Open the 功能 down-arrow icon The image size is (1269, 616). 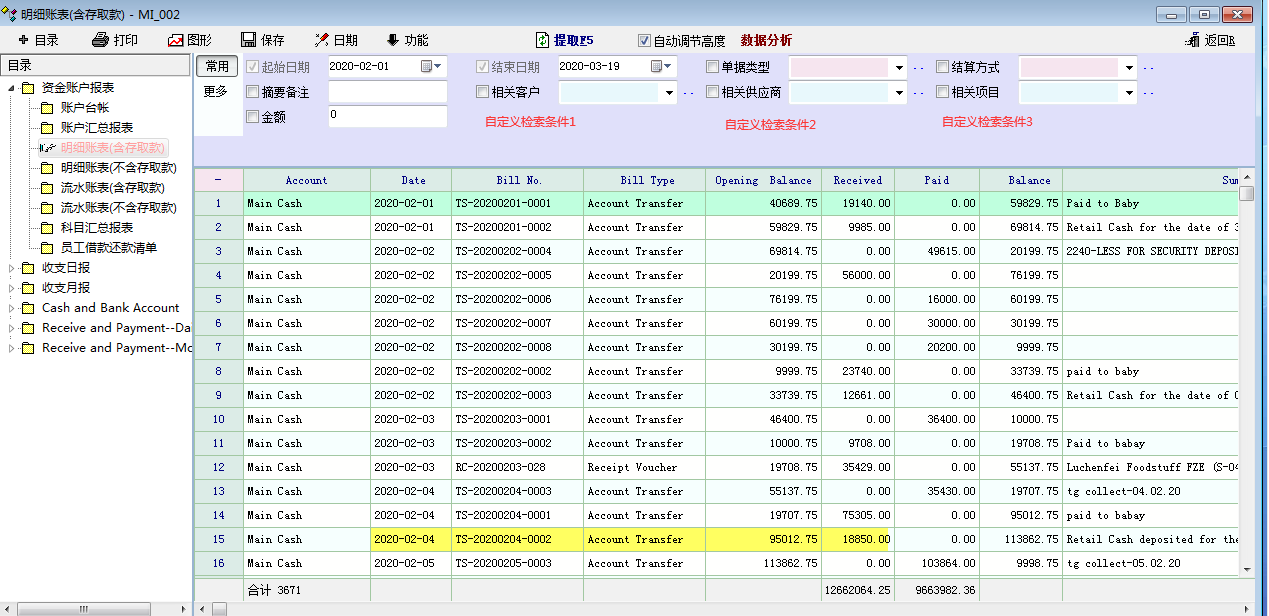tap(392, 41)
